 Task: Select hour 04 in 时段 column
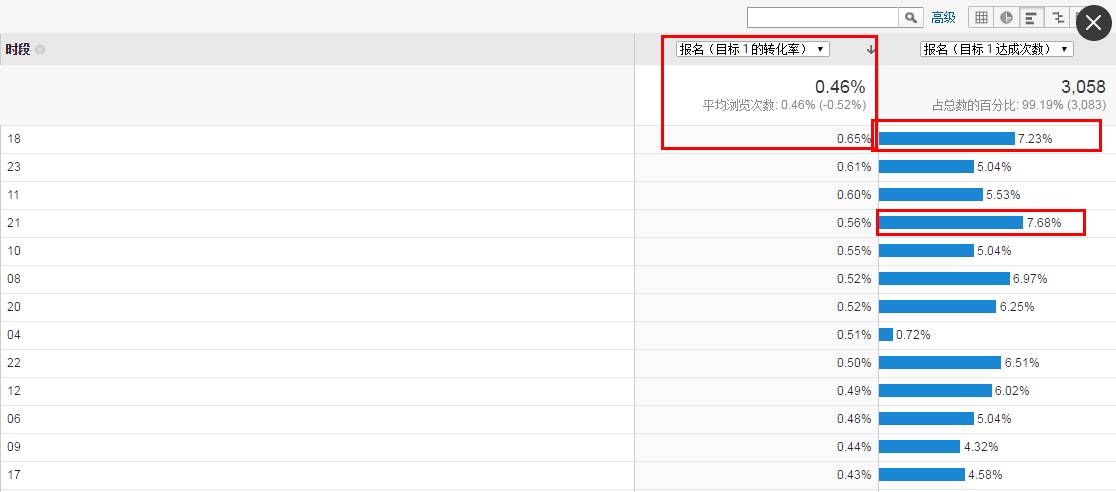14,335
